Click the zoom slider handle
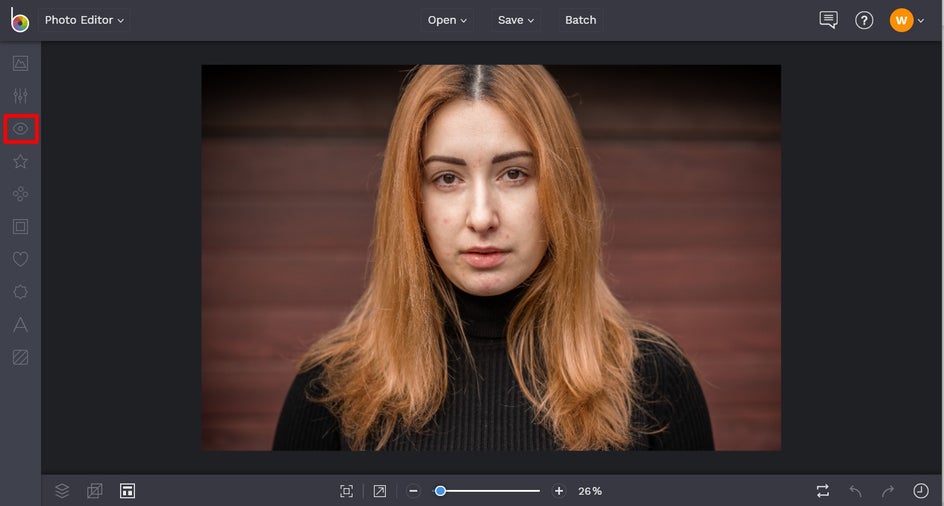The image size is (944, 506). tap(440, 491)
